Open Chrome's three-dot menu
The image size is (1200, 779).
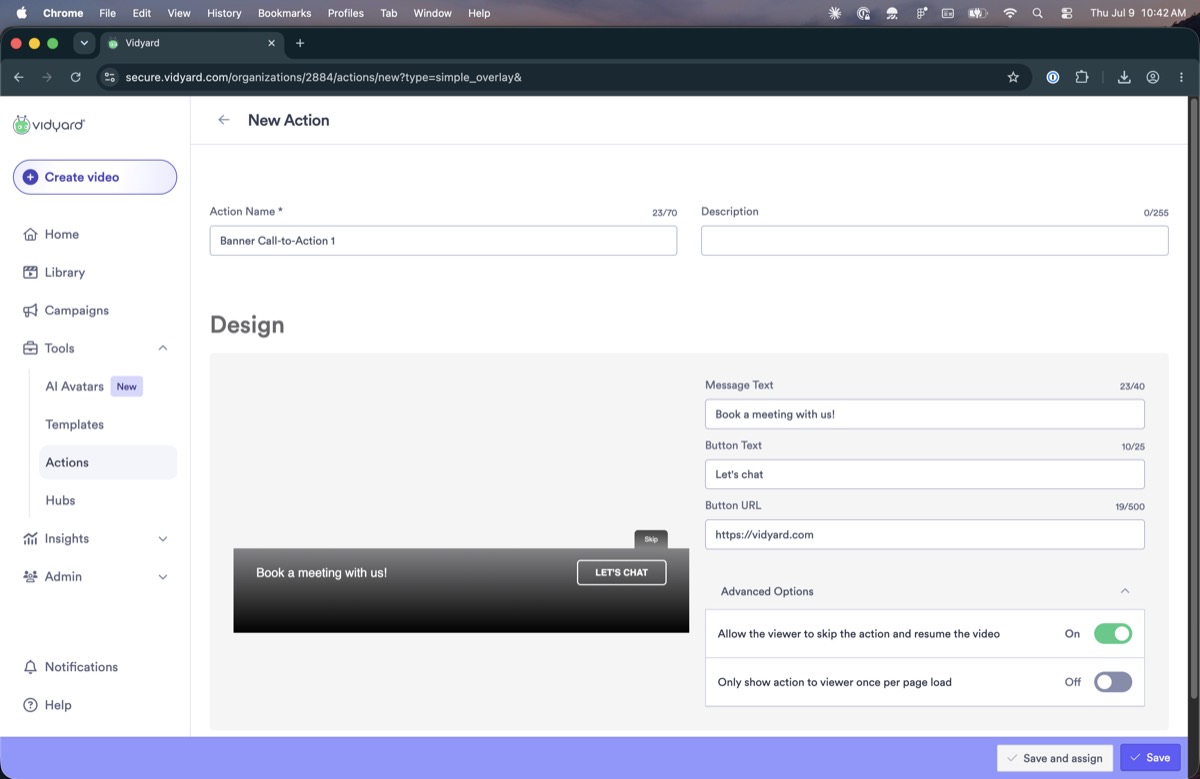[1181, 77]
